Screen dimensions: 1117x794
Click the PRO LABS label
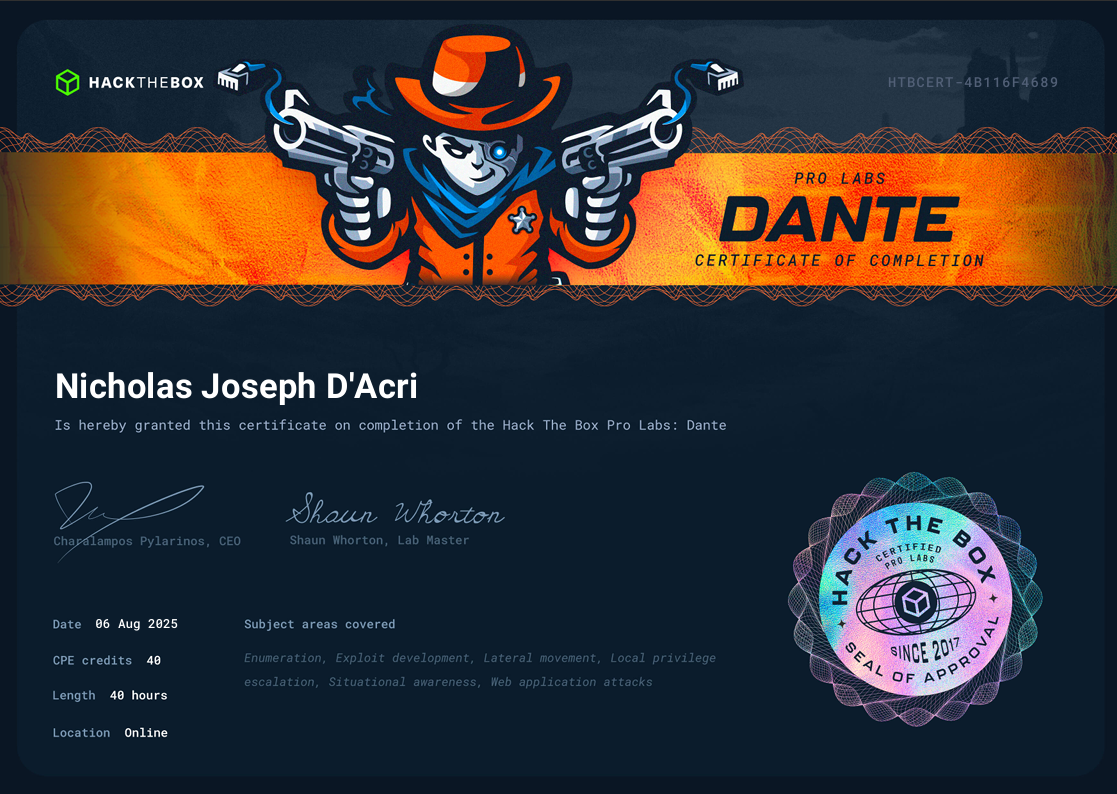840,179
